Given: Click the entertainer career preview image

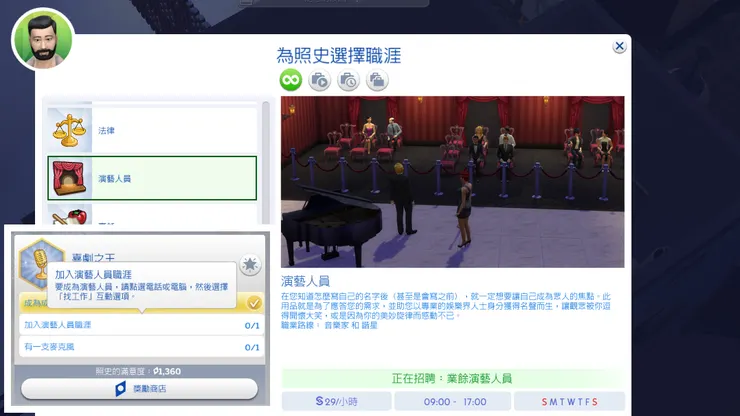Looking at the screenshot, I should pyautogui.click(x=453, y=182).
